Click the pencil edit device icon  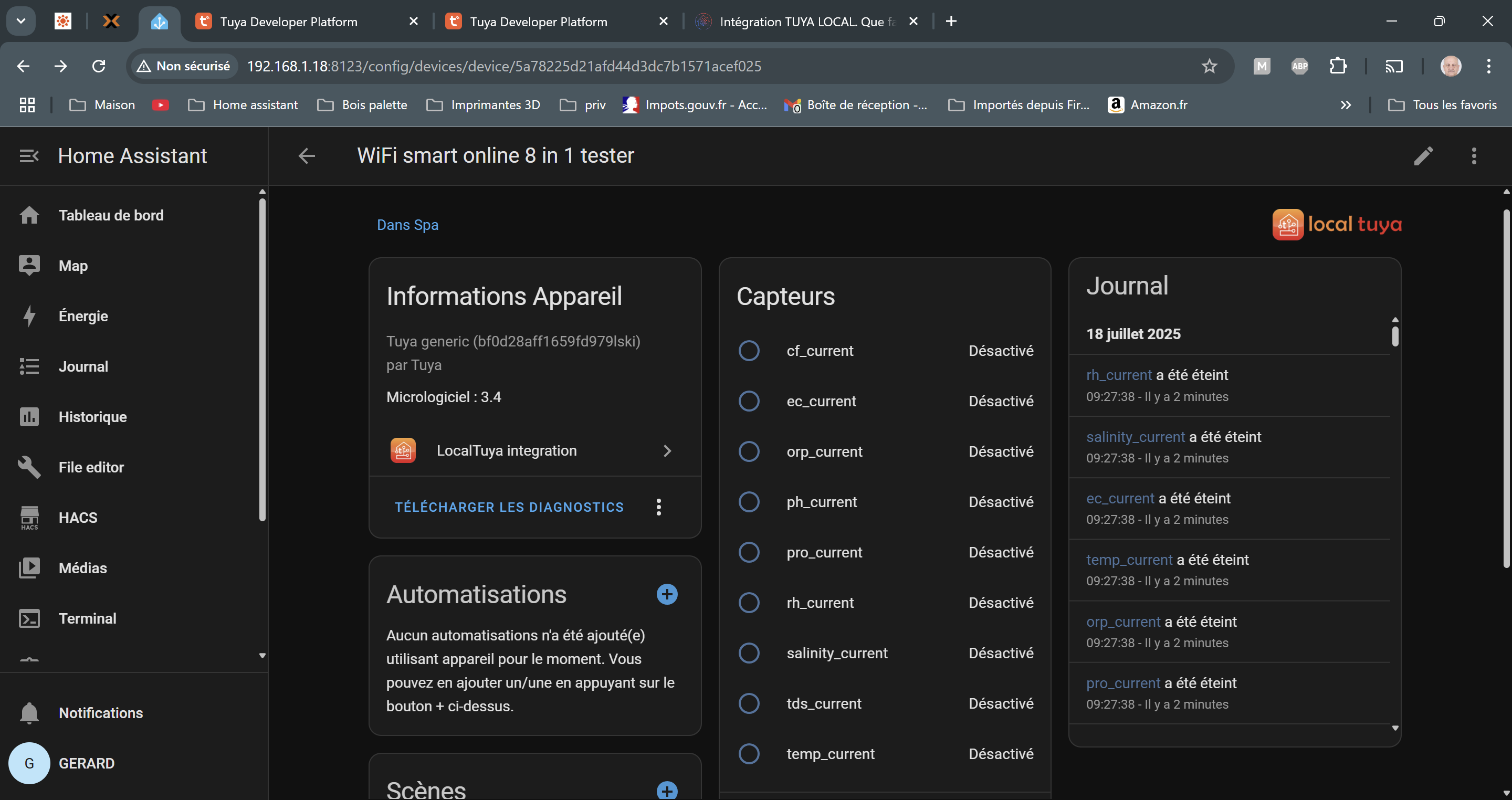tap(1423, 156)
